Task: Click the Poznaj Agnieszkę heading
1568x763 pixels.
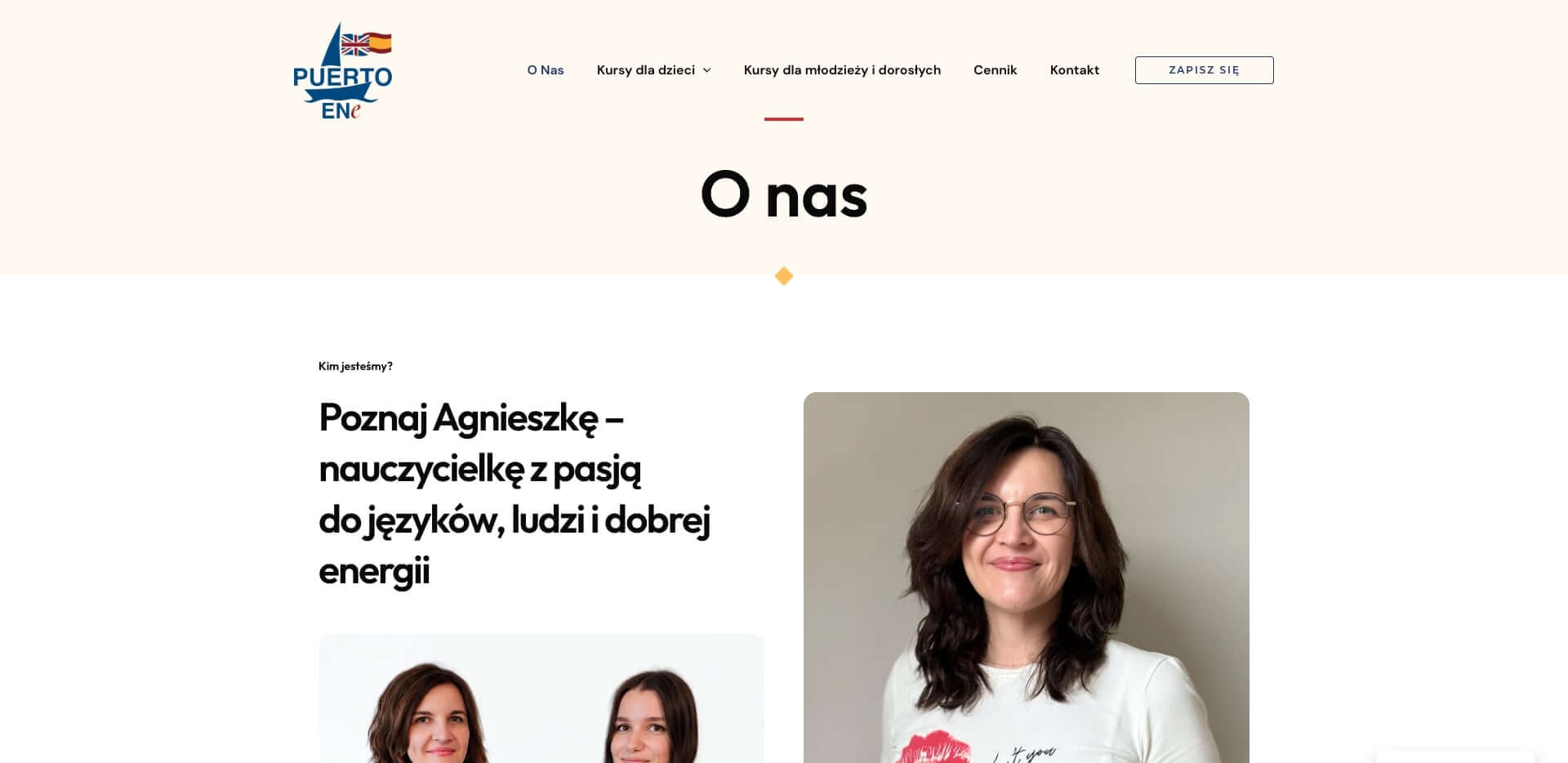Action: [x=514, y=493]
